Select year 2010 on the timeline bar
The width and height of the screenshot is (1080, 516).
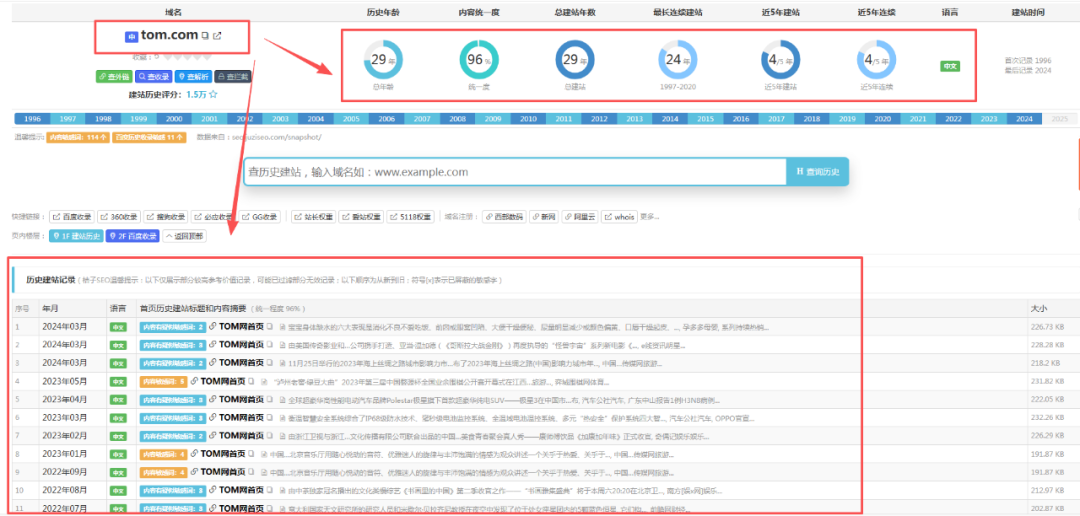528,118
